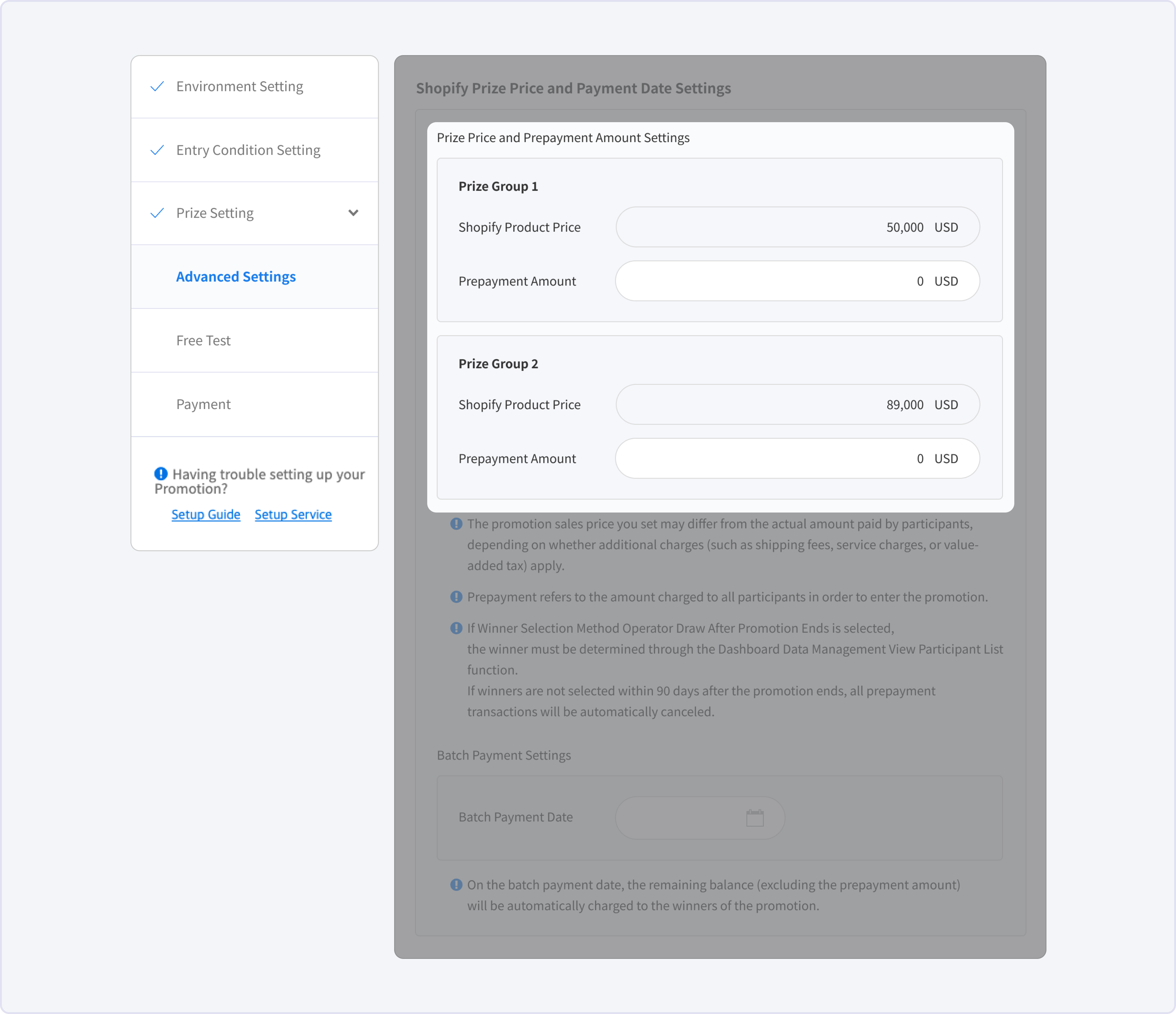This screenshot has height=1014, width=1176.
Task: Click Shopify Prize Price and Payment Date Settings title
Action: pyautogui.click(x=573, y=88)
